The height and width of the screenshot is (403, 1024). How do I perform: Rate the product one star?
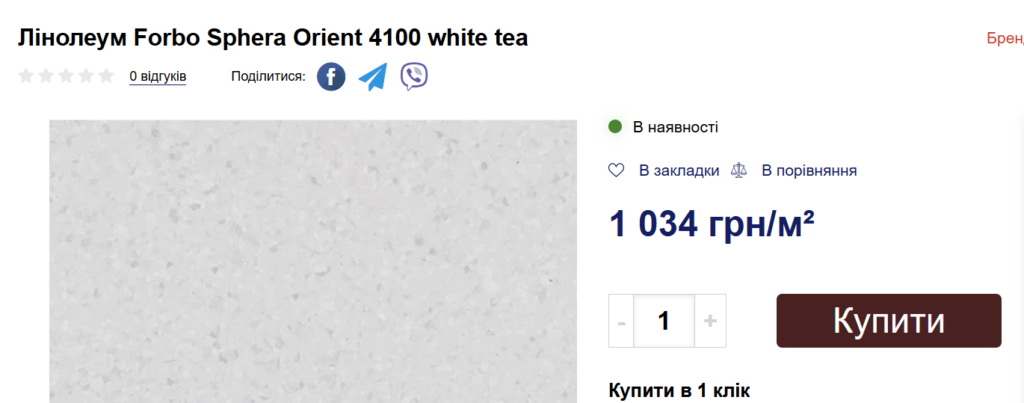[x=26, y=76]
